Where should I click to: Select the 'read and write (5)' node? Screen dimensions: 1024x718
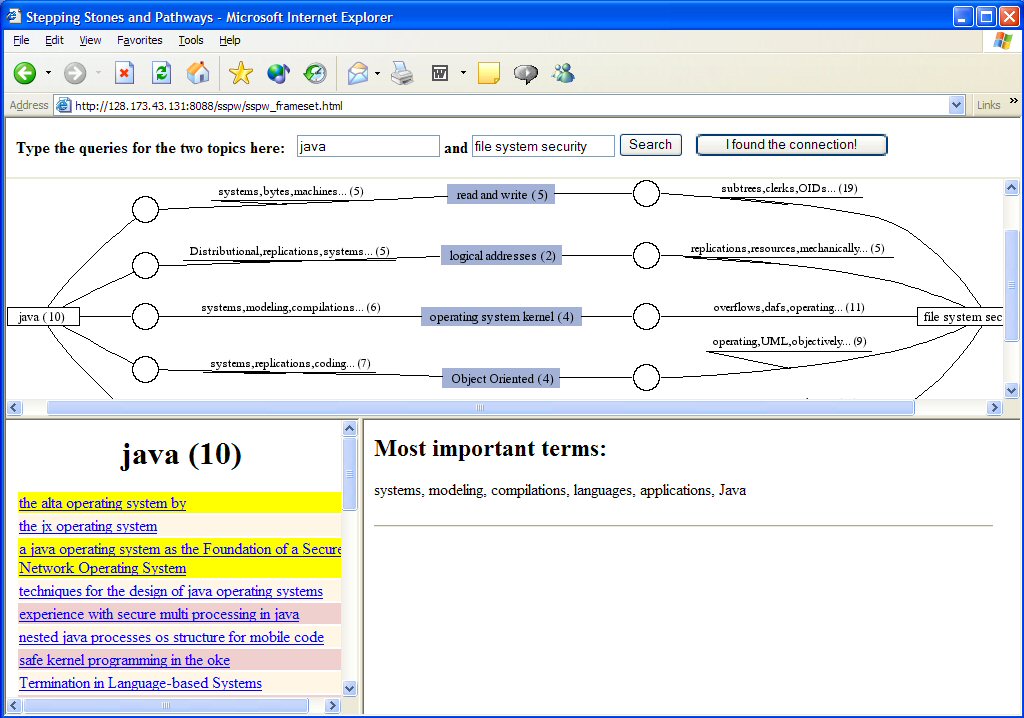click(501, 195)
